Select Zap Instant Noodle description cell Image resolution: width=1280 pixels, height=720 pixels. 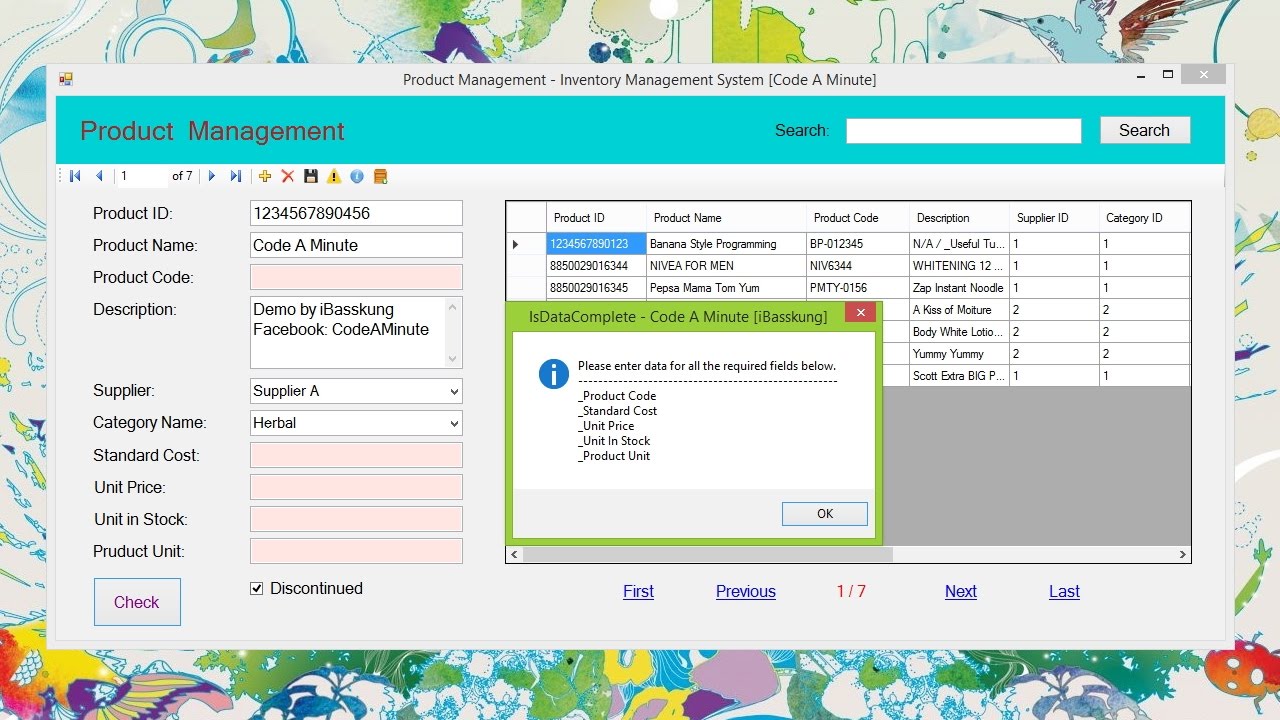(x=959, y=288)
